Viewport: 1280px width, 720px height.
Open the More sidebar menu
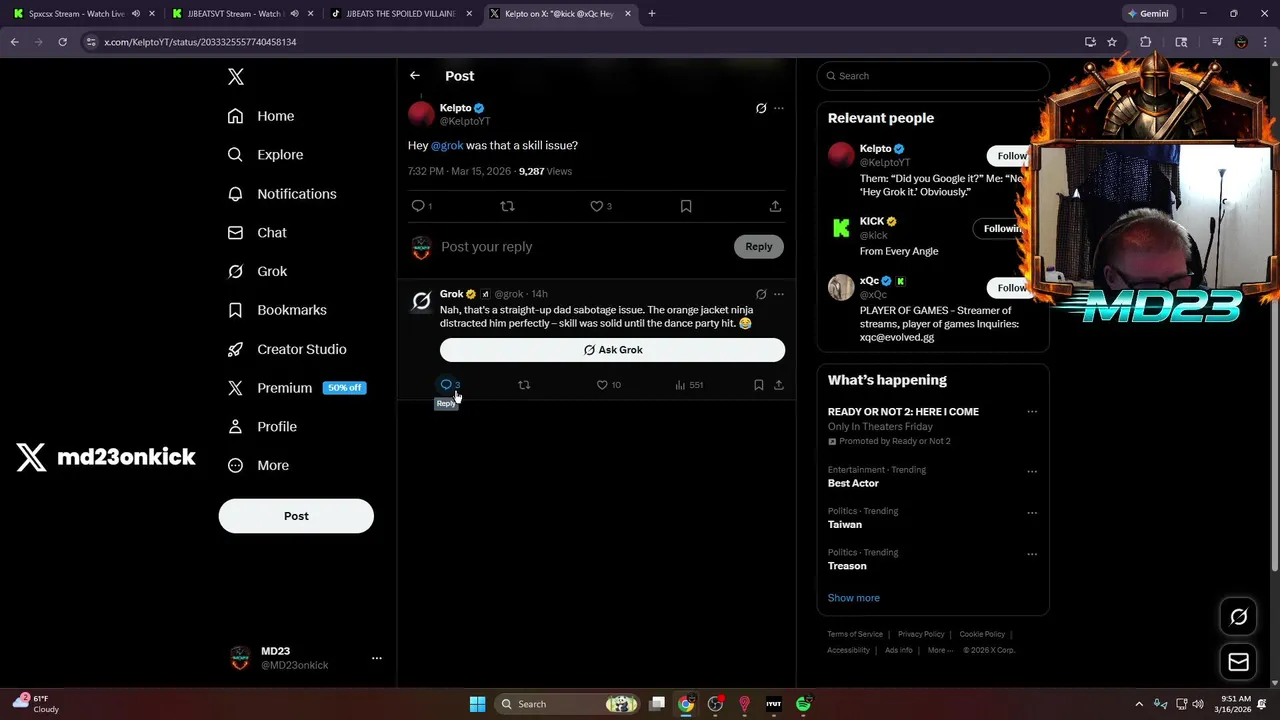coord(258,465)
